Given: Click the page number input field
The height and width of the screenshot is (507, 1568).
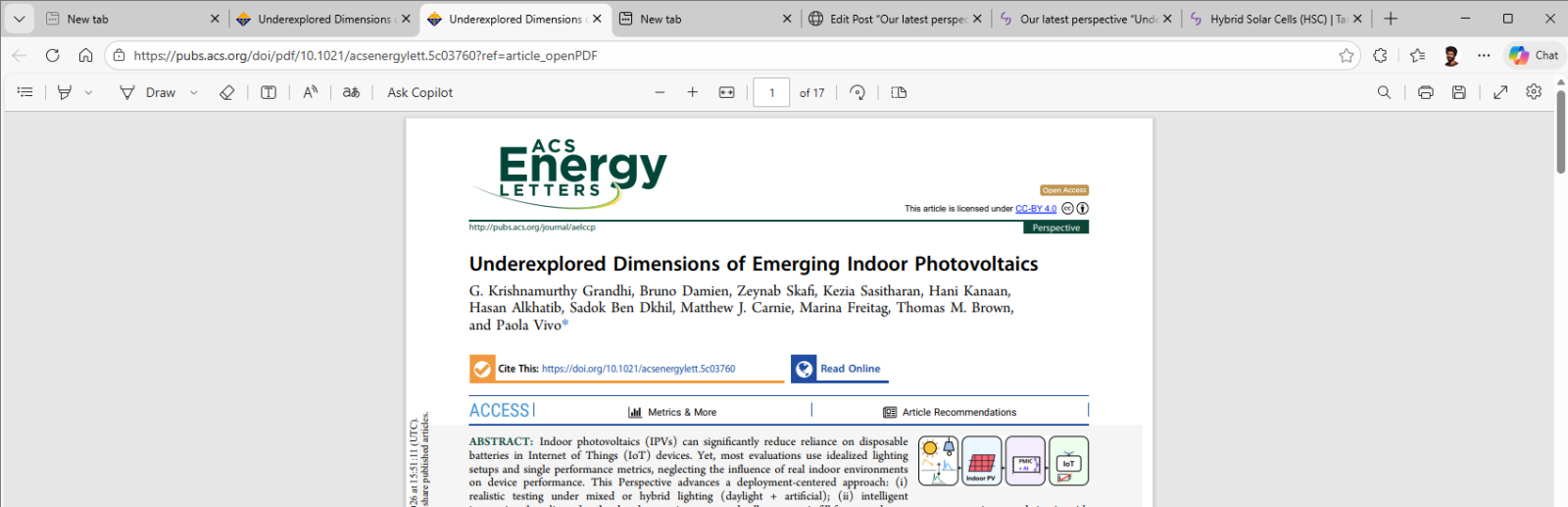Looking at the screenshot, I should [x=771, y=92].
